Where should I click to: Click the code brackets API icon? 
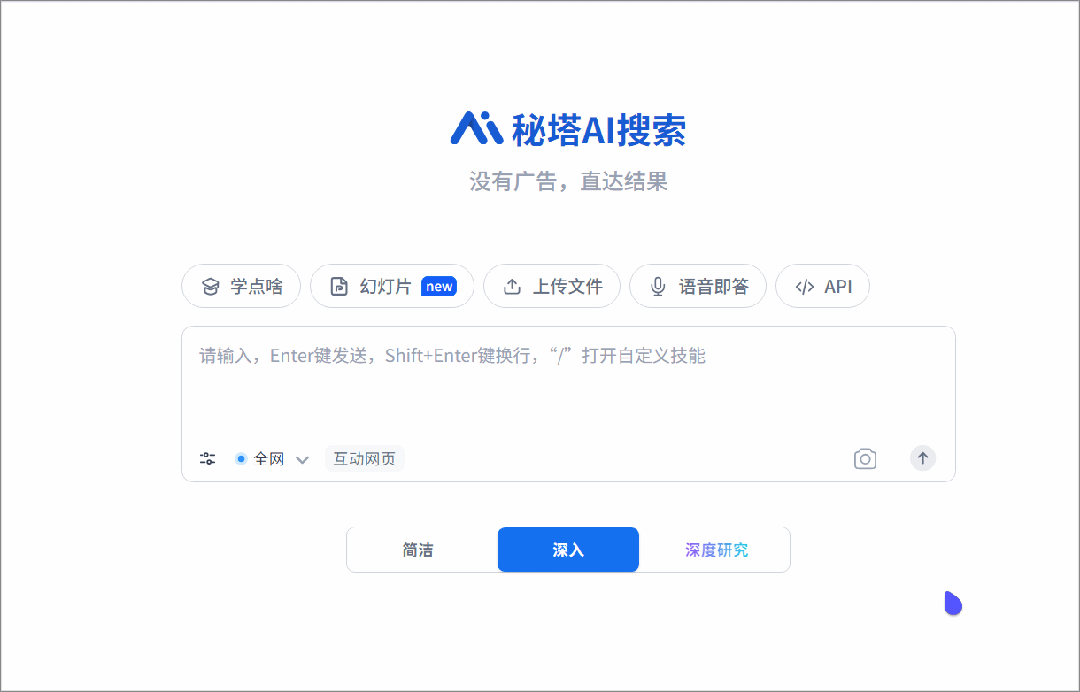click(x=804, y=286)
